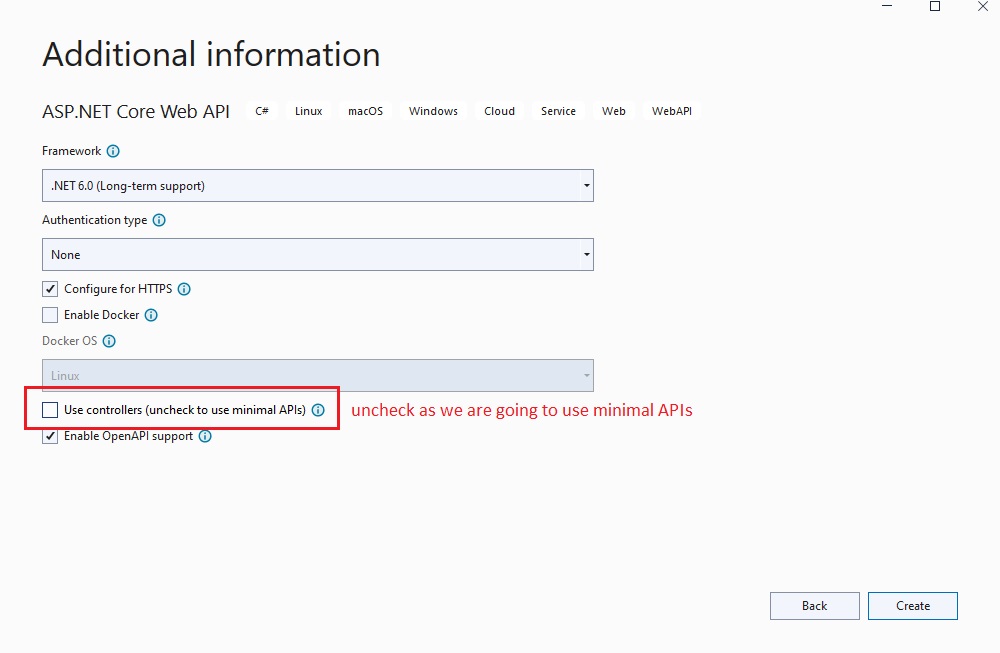Click the Additional information heading
The image size is (1000, 653).
click(211, 54)
